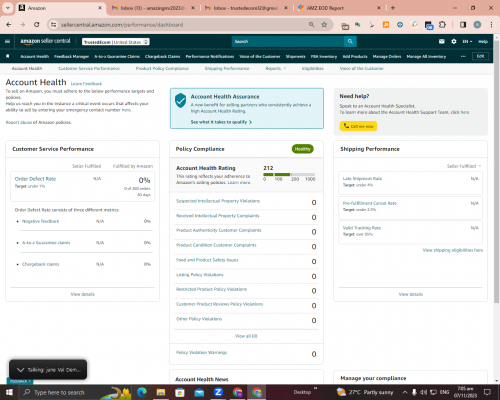Open the Windows notification center icon
The height and width of the screenshot is (400, 500).
(487, 392)
